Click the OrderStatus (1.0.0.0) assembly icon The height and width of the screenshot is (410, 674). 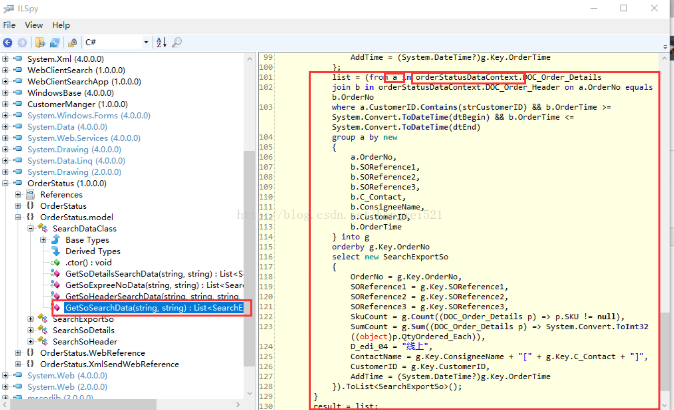tap(18, 183)
